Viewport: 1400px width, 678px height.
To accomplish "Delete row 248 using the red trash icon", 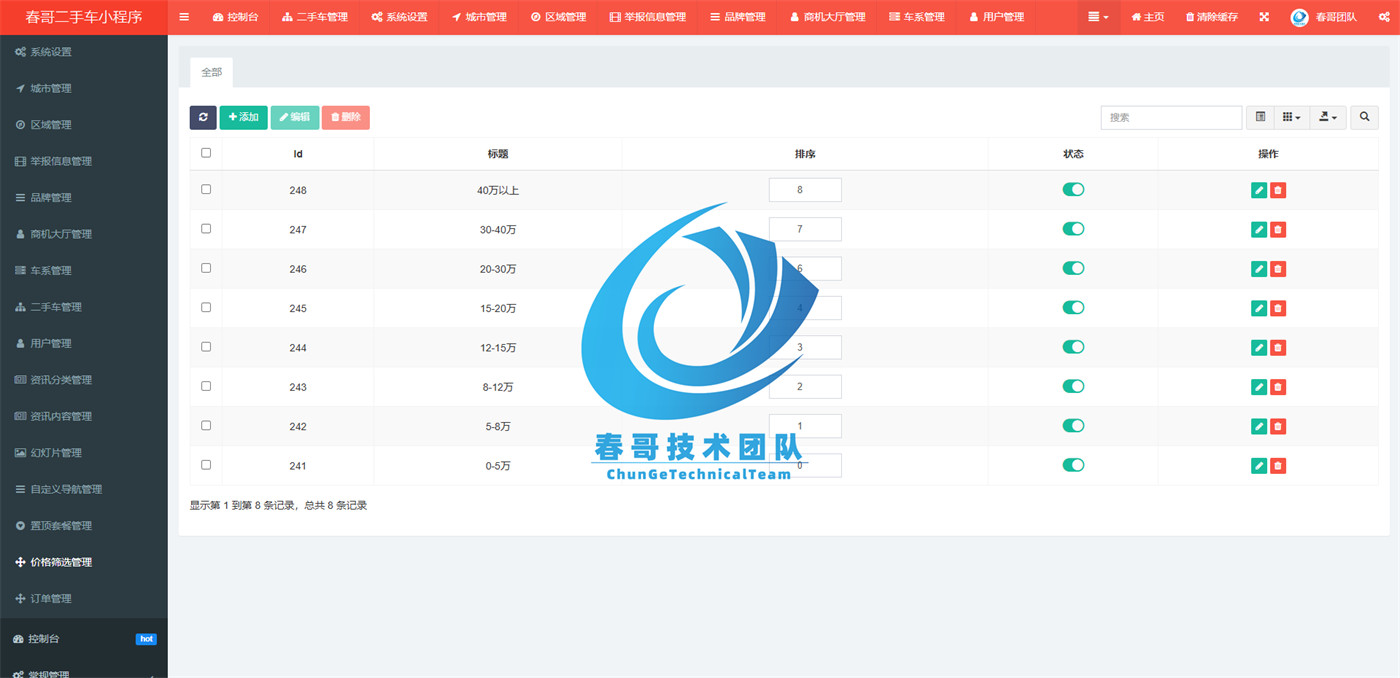I will 1278,190.
